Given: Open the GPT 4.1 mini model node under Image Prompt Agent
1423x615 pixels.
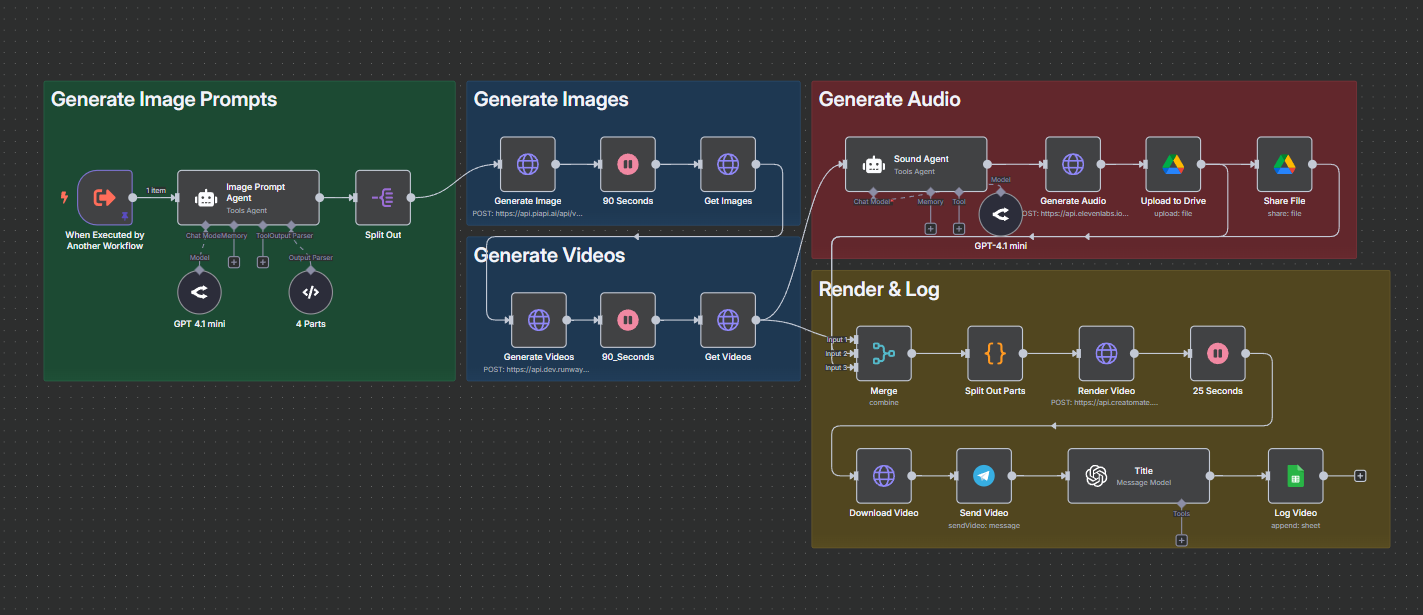Looking at the screenshot, I should tap(199, 293).
